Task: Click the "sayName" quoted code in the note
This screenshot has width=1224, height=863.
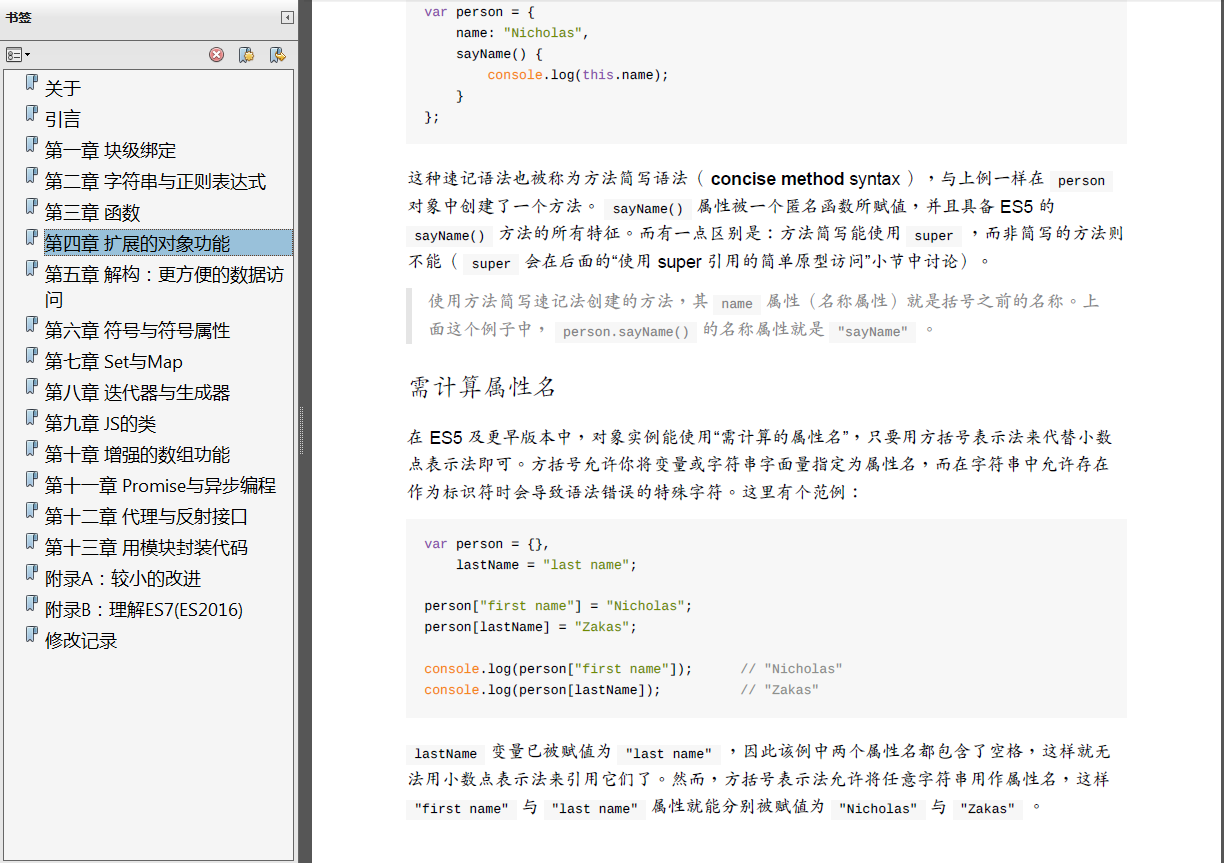Action: tap(873, 332)
